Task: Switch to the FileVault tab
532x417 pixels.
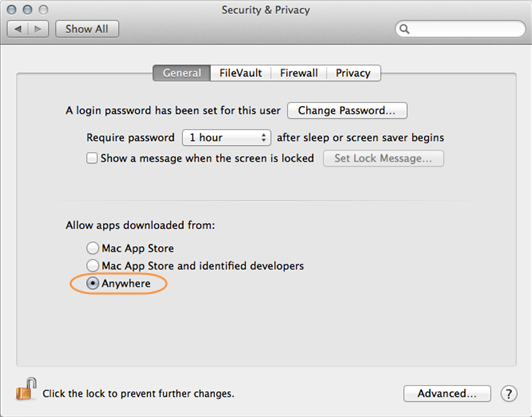Action: pyautogui.click(x=241, y=73)
